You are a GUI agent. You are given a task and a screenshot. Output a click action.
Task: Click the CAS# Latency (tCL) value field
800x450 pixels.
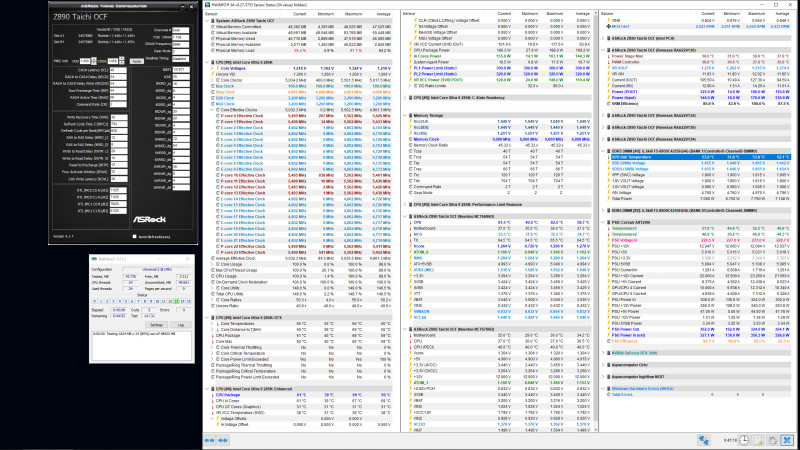click(118, 70)
